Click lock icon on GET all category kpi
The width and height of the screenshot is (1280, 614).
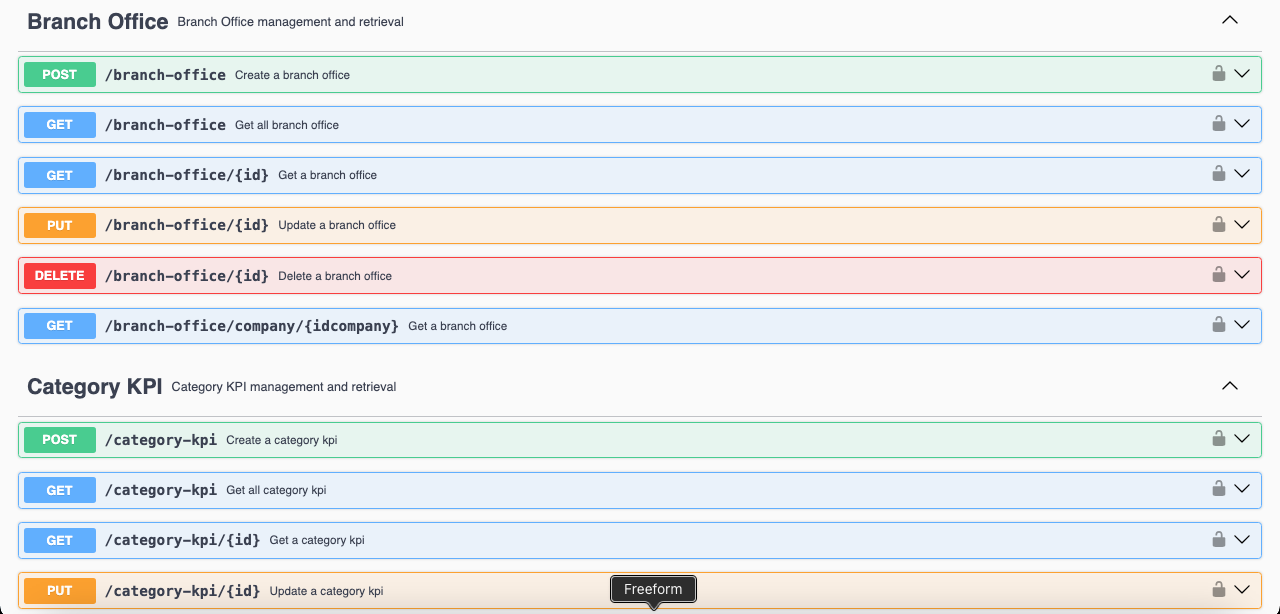click(1218, 489)
